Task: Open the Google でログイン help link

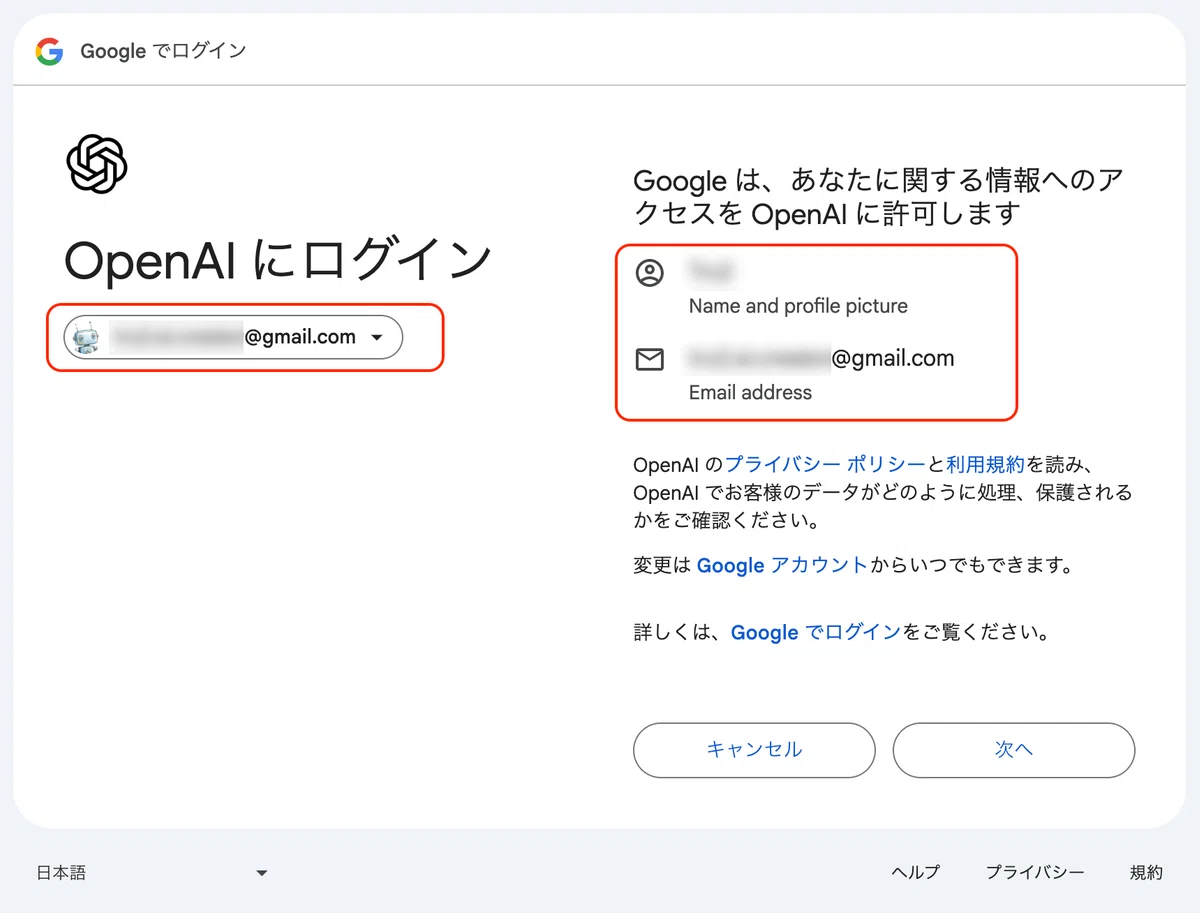Action: tap(816, 633)
